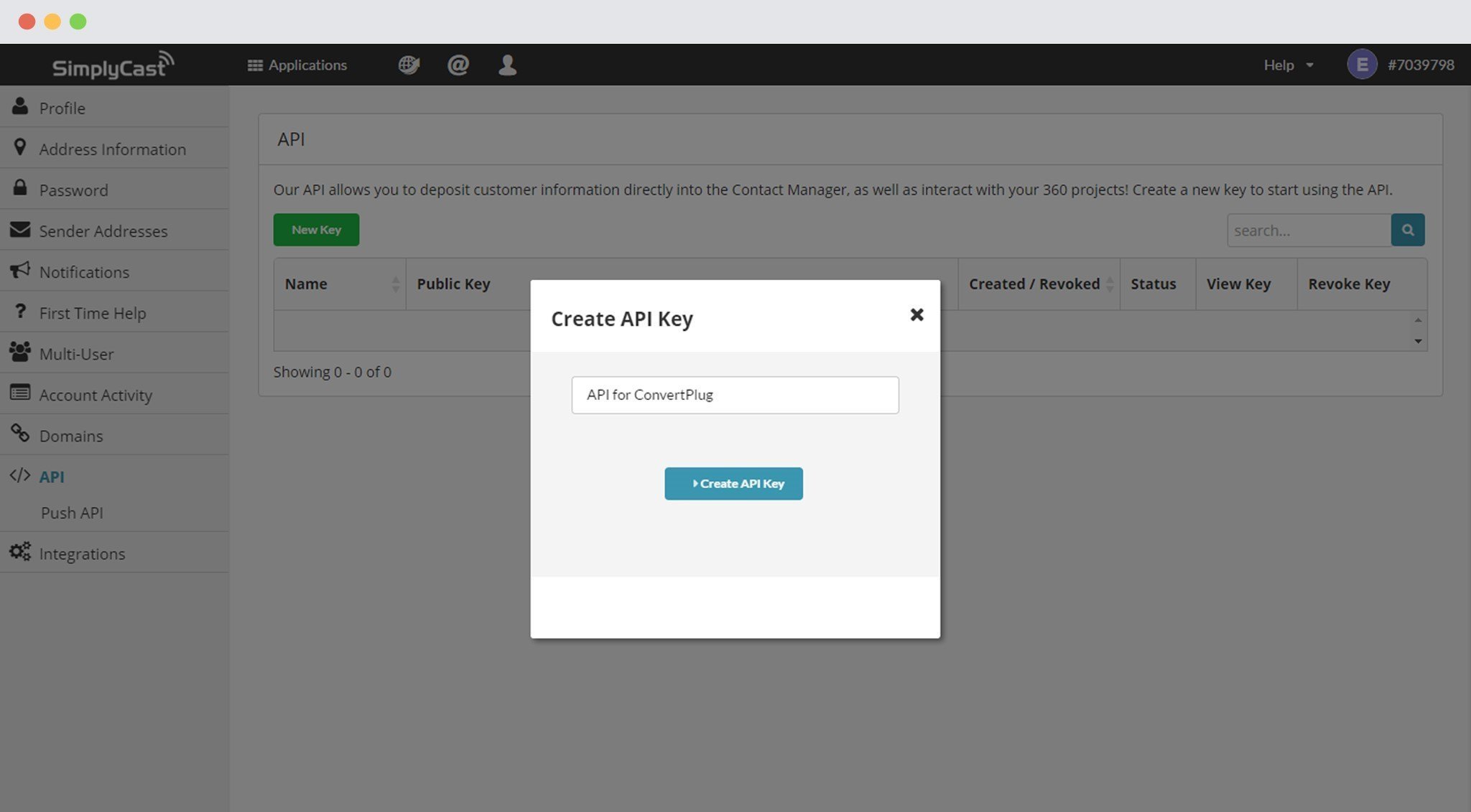This screenshot has width=1471, height=812.
Task: Click the API code brackets icon
Action: pos(20,475)
